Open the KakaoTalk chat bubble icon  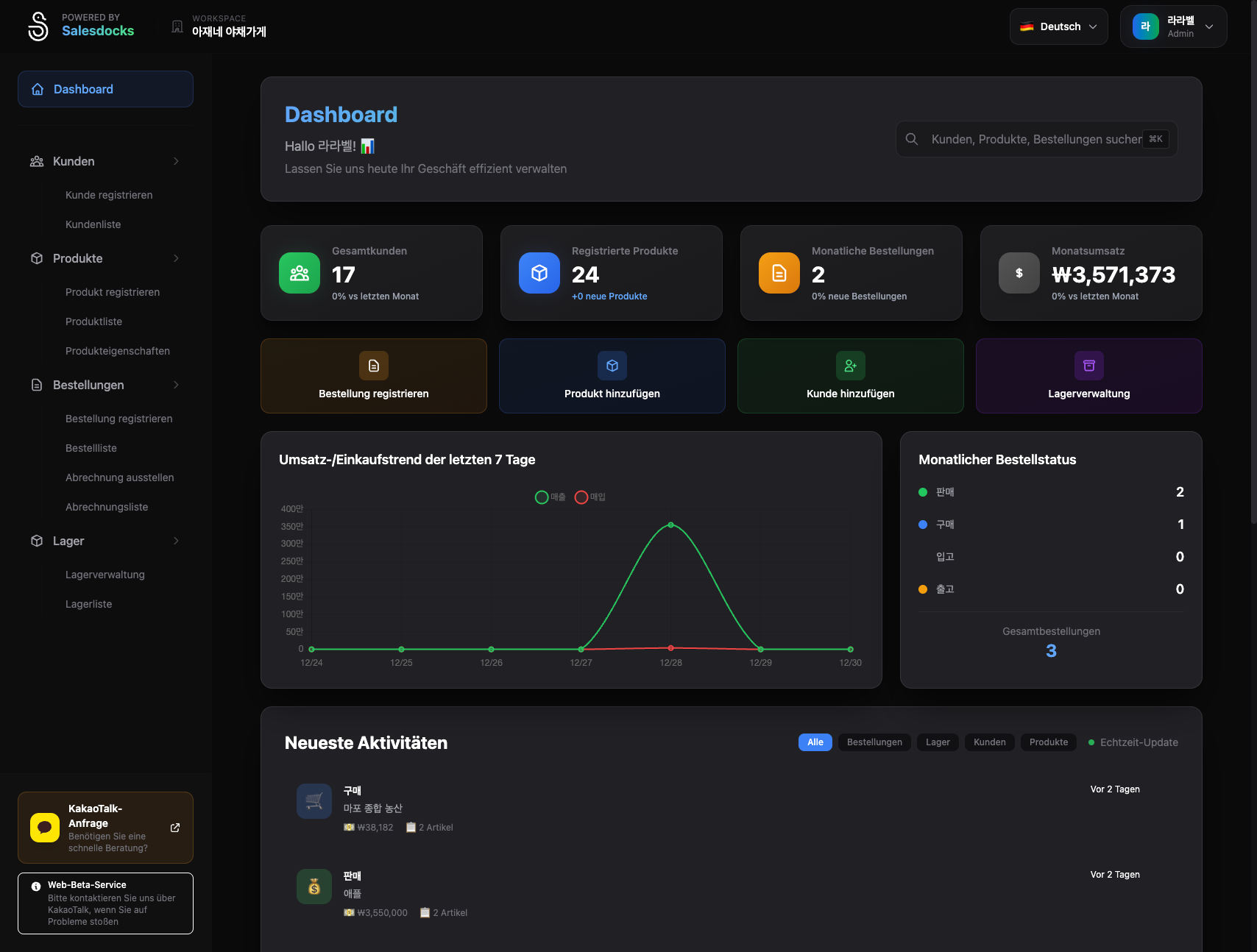[x=44, y=827]
